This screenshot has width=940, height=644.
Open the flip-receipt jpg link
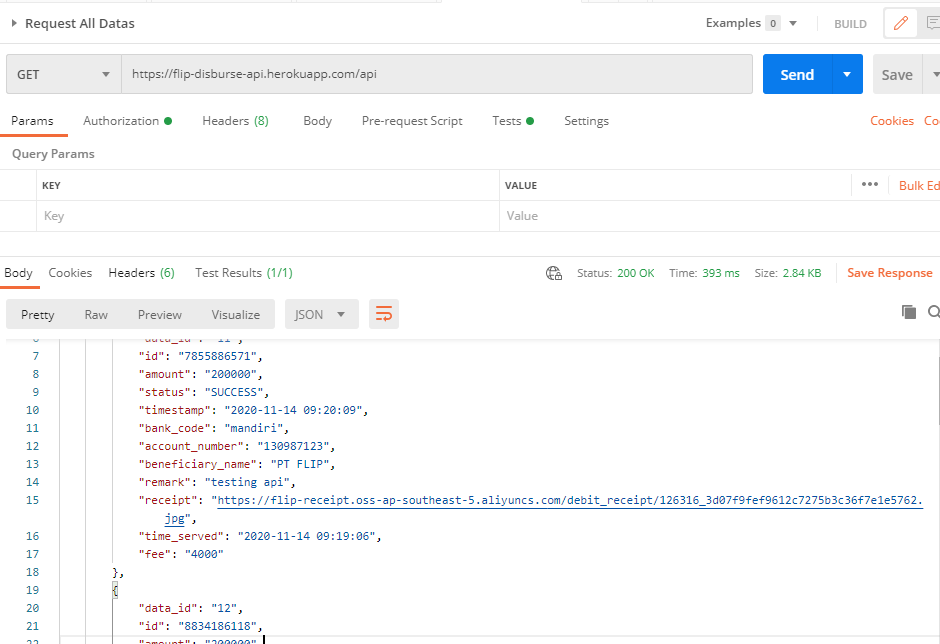pyautogui.click(x=570, y=500)
